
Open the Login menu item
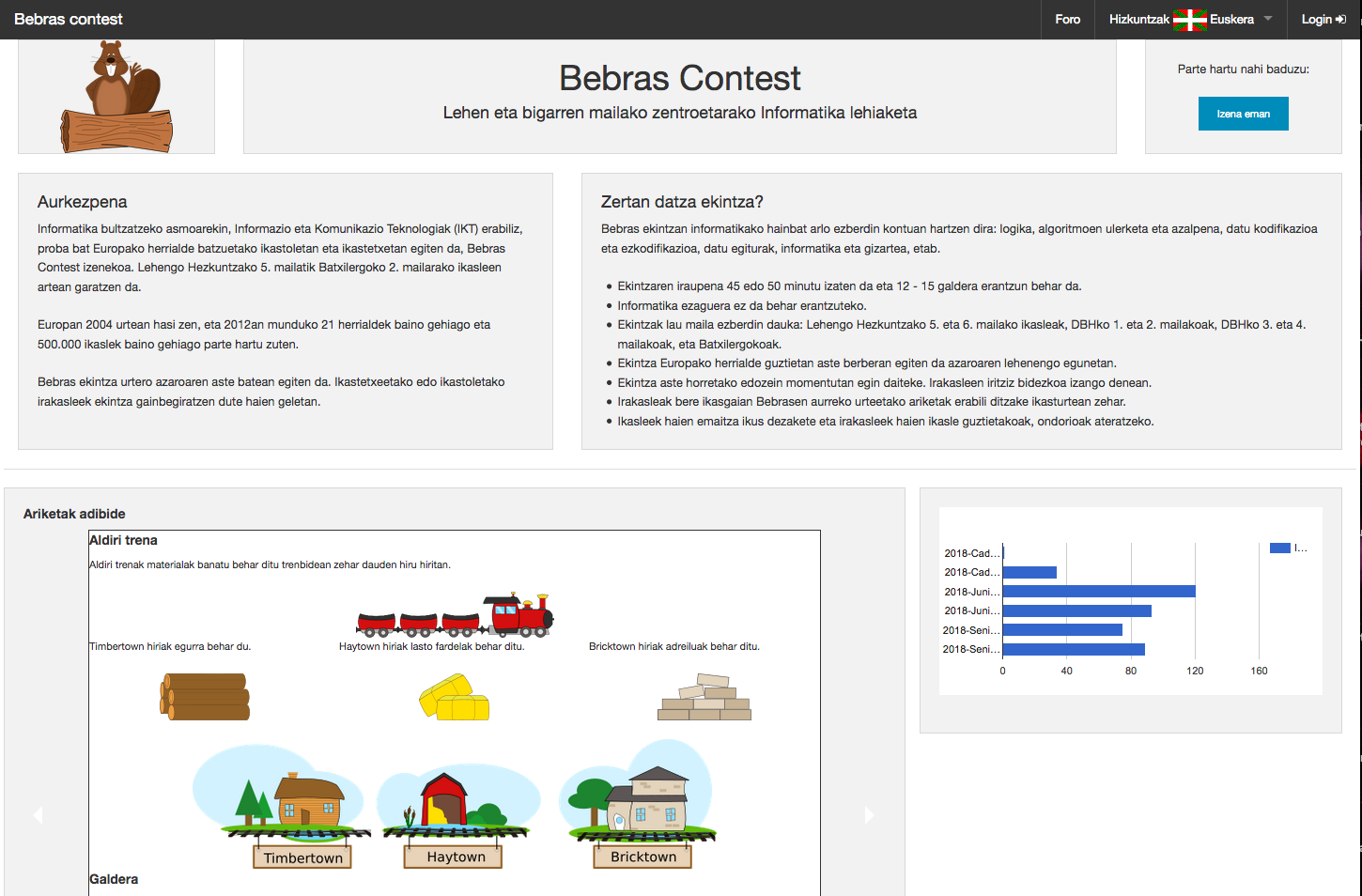click(x=1323, y=20)
